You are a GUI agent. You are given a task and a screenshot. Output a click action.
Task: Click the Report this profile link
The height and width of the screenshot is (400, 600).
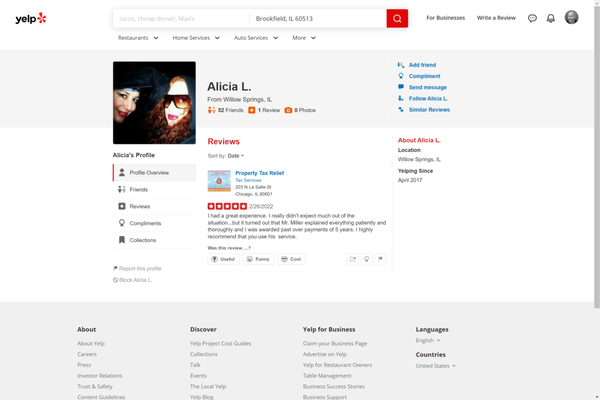[x=140, y=268]
